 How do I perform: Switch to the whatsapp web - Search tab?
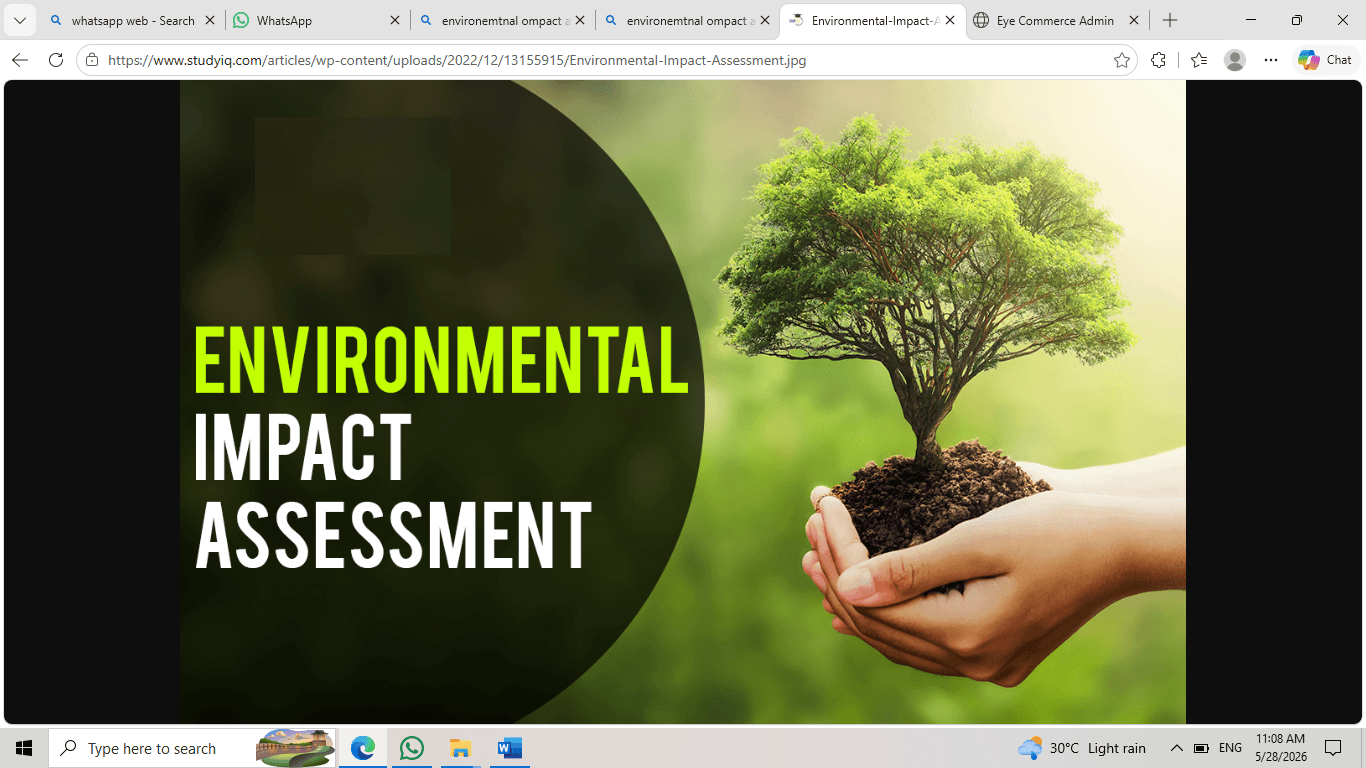click(132, 20)
